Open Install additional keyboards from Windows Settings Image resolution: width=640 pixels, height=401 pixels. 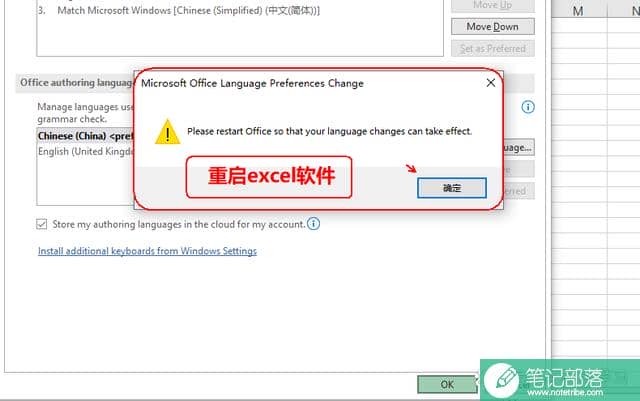(147, 251)
